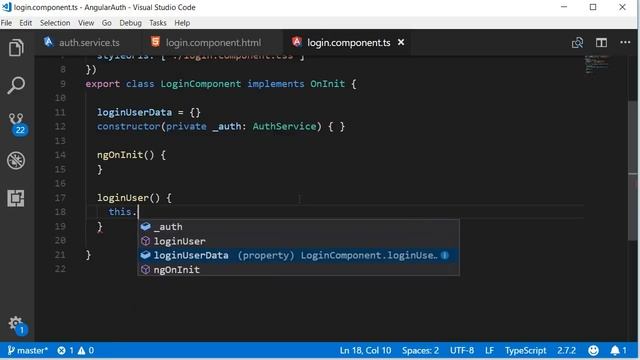Open the editor more actions ellipsis
This screenshot has width=640, height=360.
[625, 42]
